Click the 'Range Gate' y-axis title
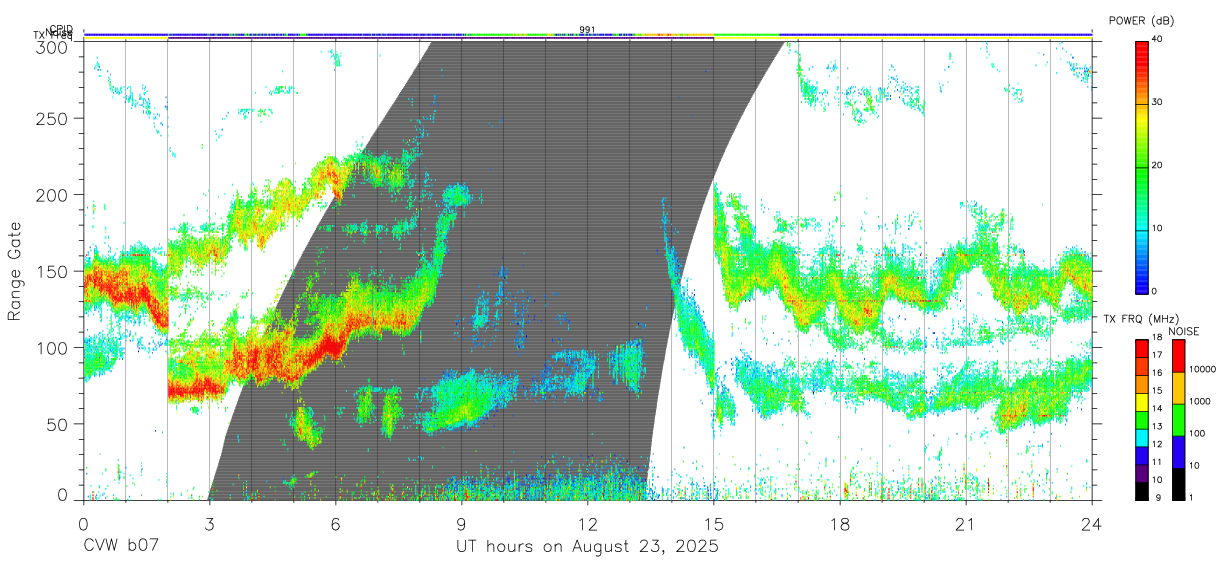 click(x=15, y=272)
